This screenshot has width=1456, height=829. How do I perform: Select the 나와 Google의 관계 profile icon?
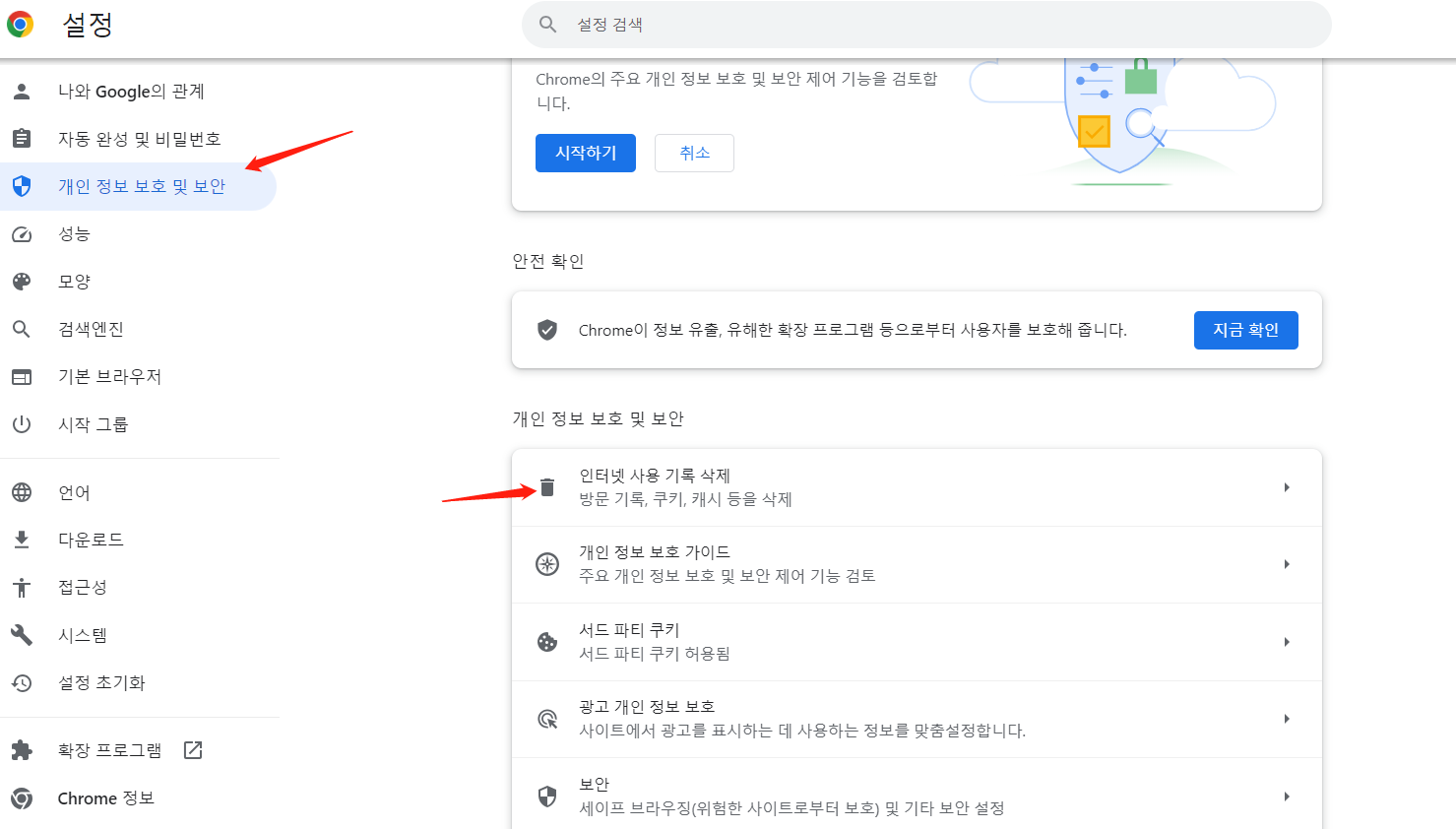22,91
